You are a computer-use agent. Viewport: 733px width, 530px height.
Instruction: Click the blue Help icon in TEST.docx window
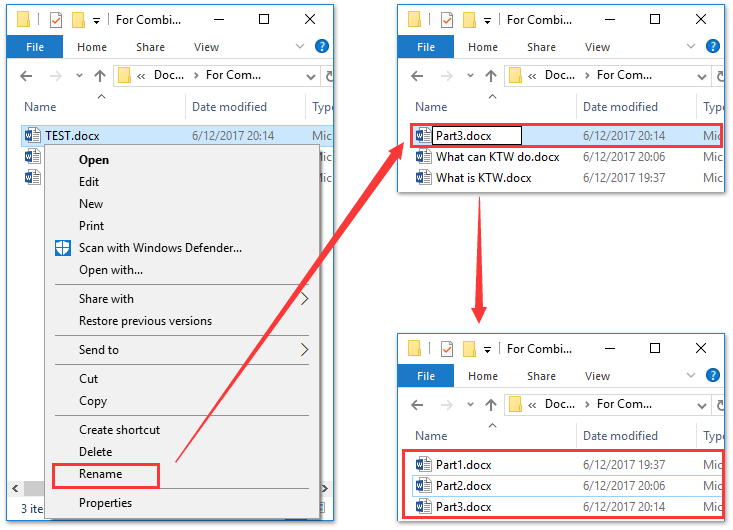click(322, 46)
